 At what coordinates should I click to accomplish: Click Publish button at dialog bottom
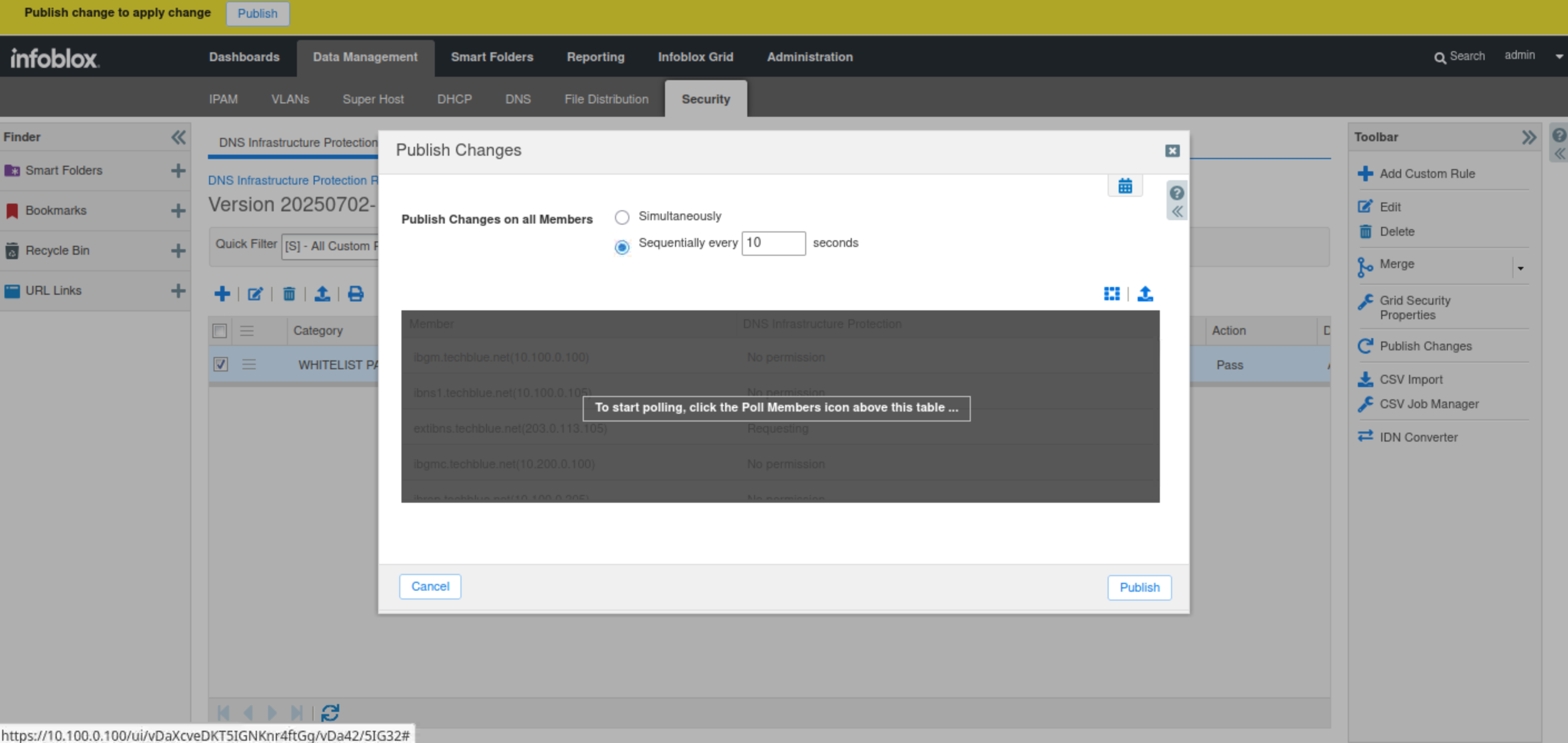1139,588
